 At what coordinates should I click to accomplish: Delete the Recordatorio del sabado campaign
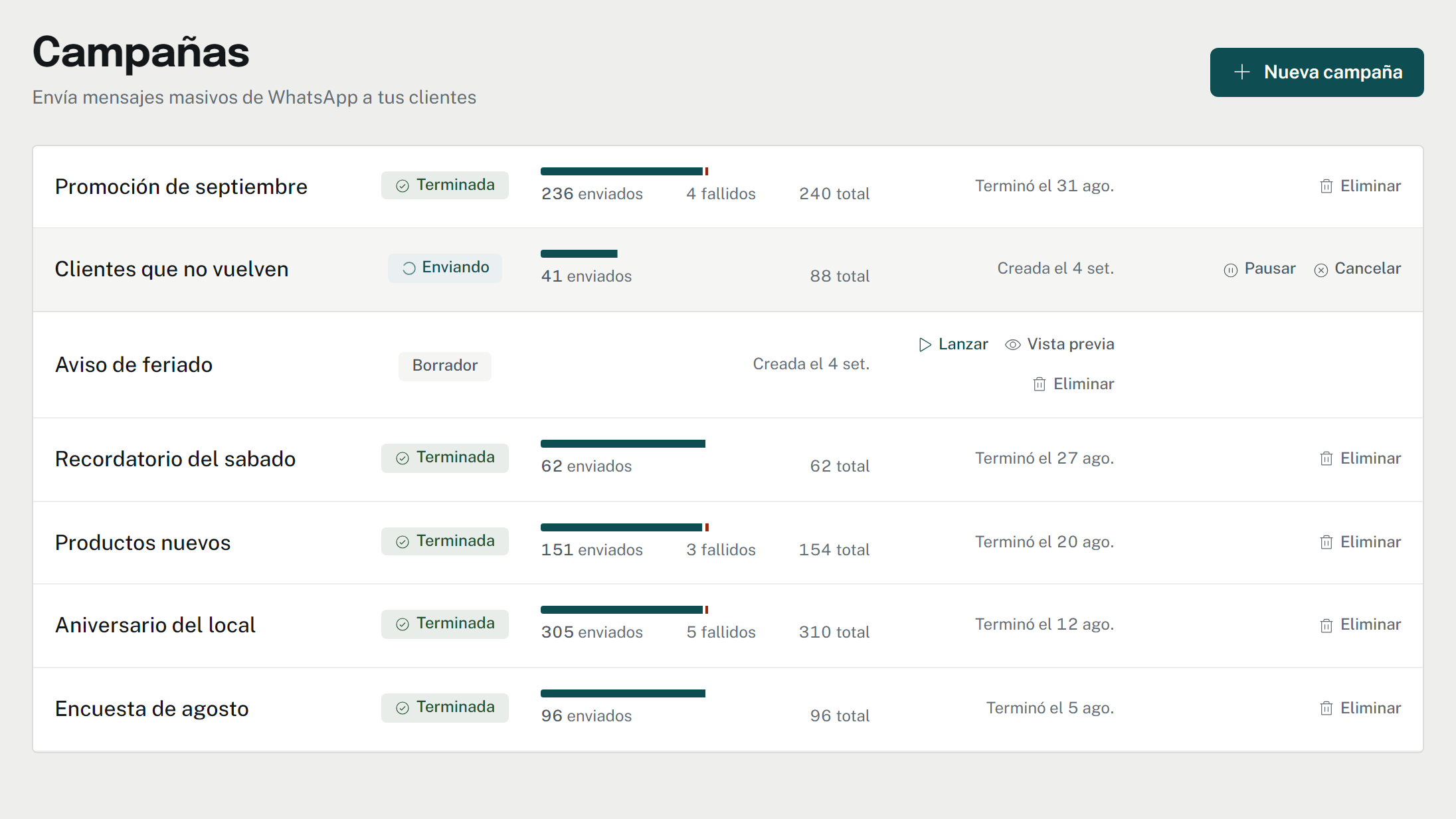1360,458
